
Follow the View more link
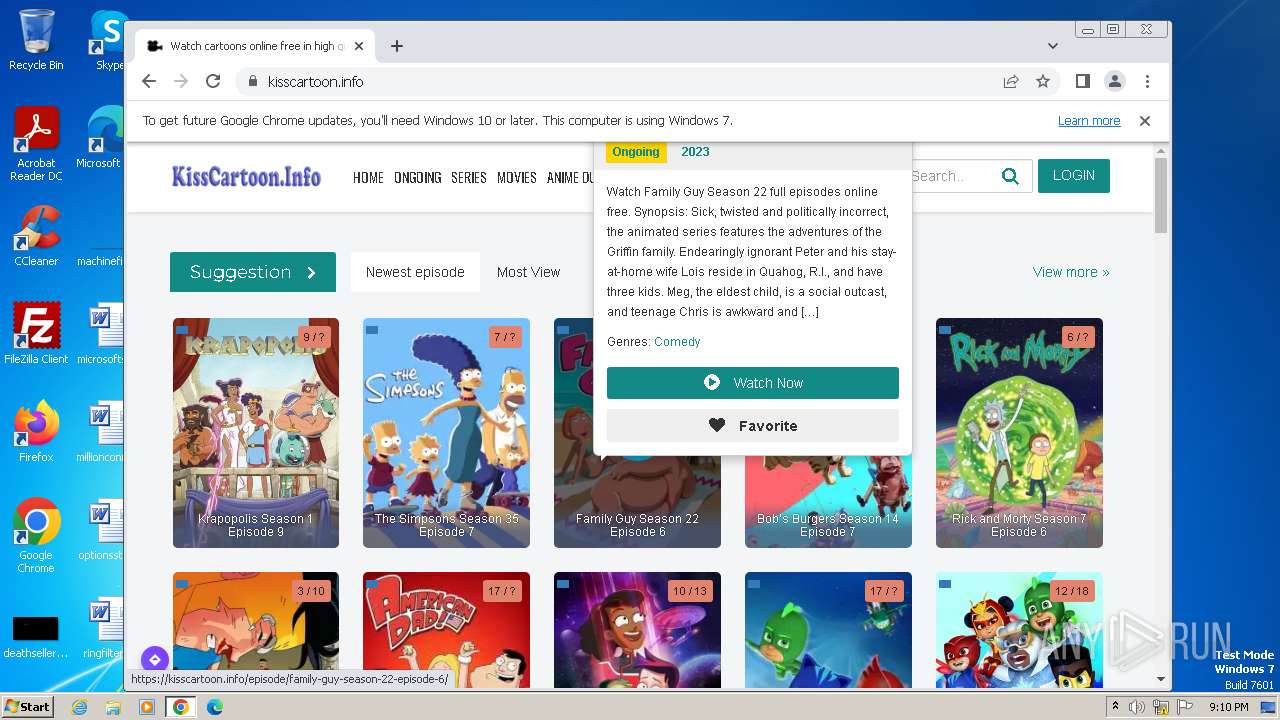(1071, 272)
